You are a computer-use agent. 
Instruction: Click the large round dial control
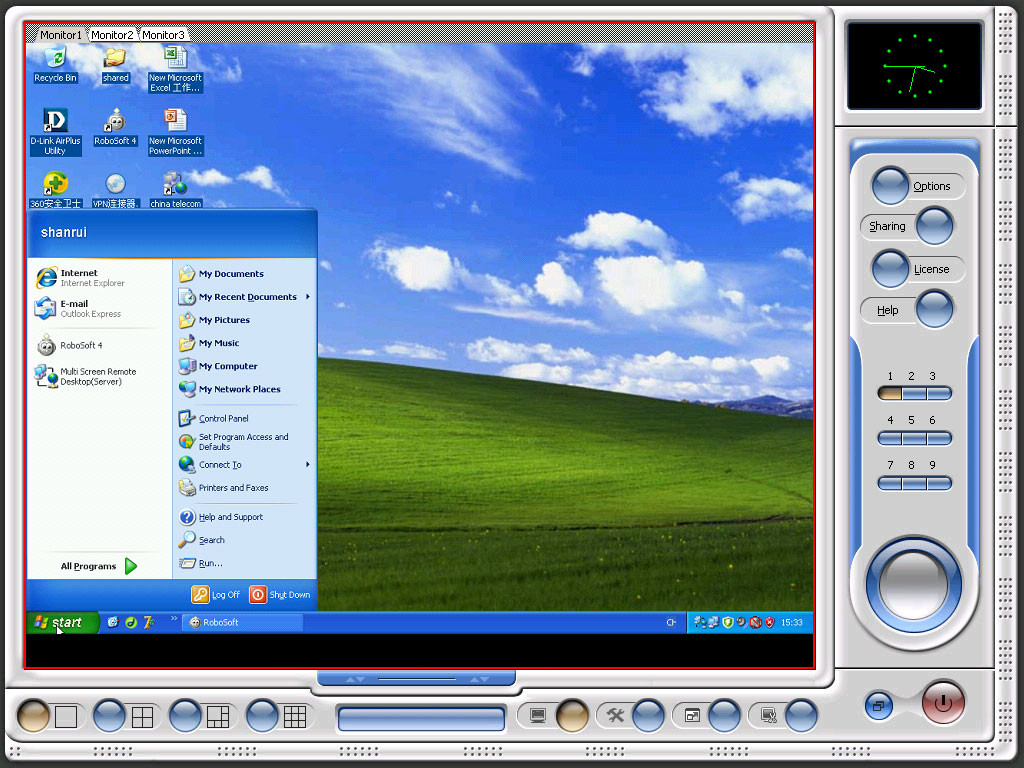click(914, 584)
